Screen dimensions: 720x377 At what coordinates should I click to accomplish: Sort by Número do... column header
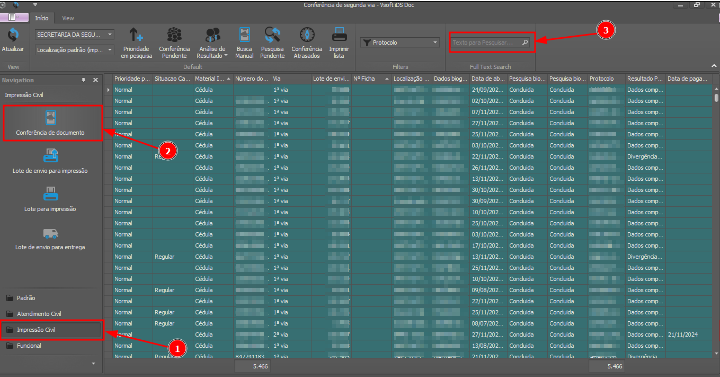252,79
